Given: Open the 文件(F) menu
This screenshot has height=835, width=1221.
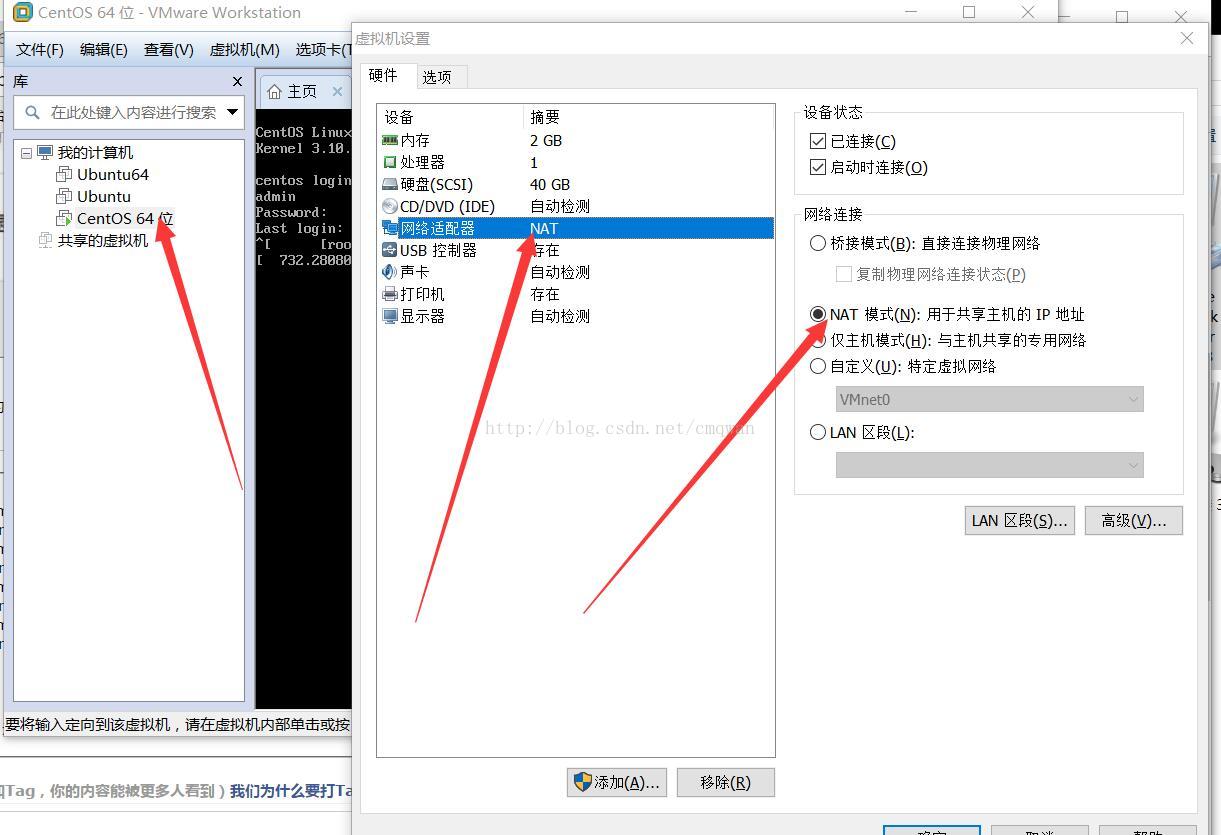Looking at the screenshot, I should 40,50.
